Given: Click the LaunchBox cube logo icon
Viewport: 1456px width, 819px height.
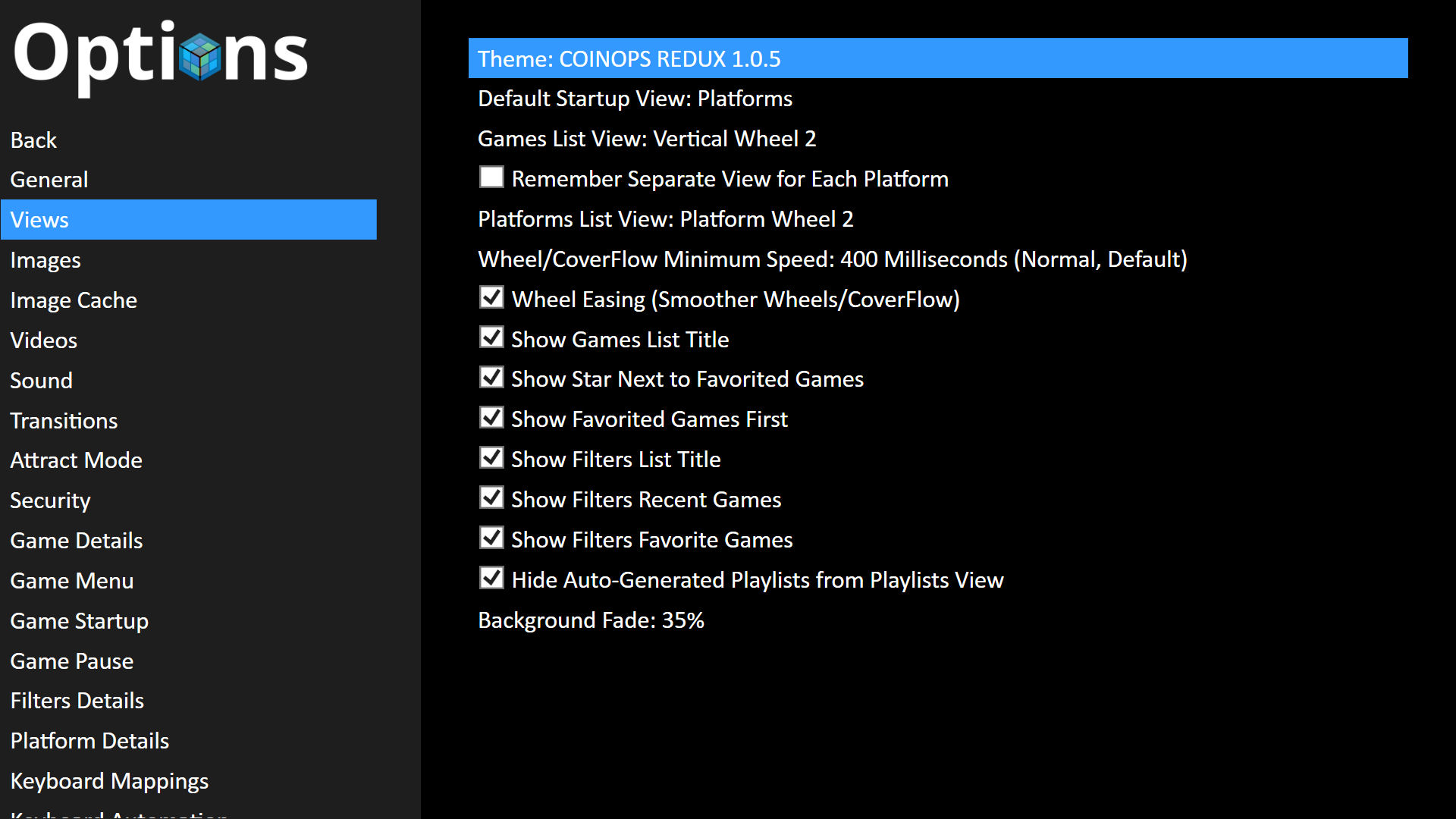Looking at the screenshot, I should (x=200, y=56).
